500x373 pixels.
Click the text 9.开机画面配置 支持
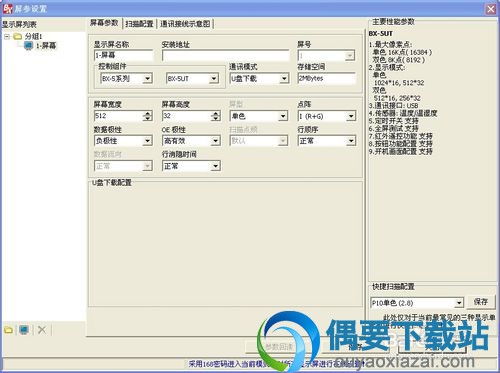(400, 151)
